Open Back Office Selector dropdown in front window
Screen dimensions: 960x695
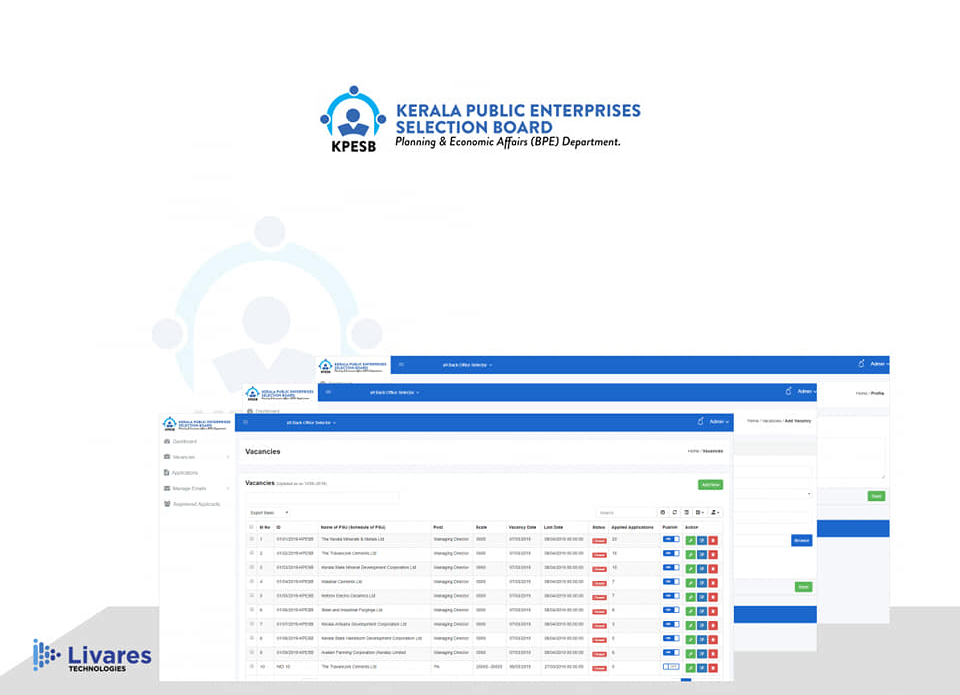pos(311,423)
